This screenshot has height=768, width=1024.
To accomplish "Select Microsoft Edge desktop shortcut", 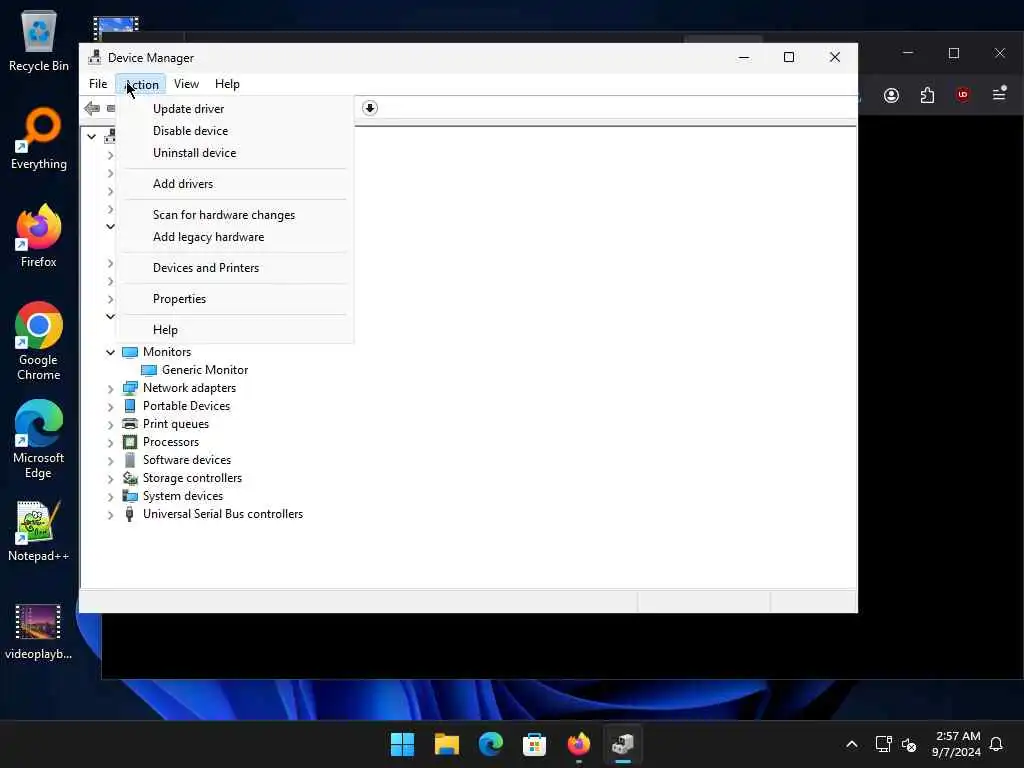I will click(39, 439).
